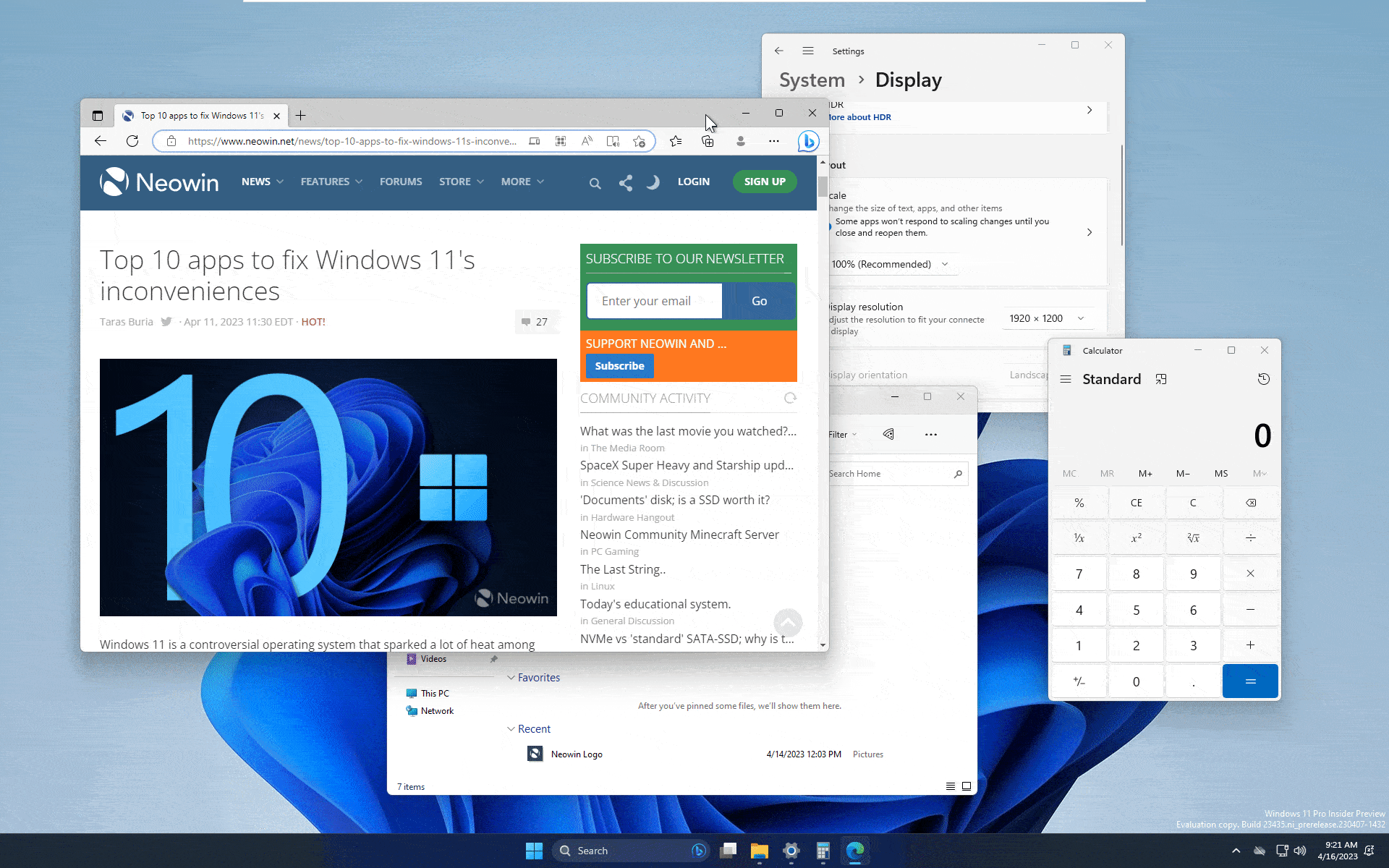
Task: Click the reading view icon in Edge
Action: (x=613, y=141)
